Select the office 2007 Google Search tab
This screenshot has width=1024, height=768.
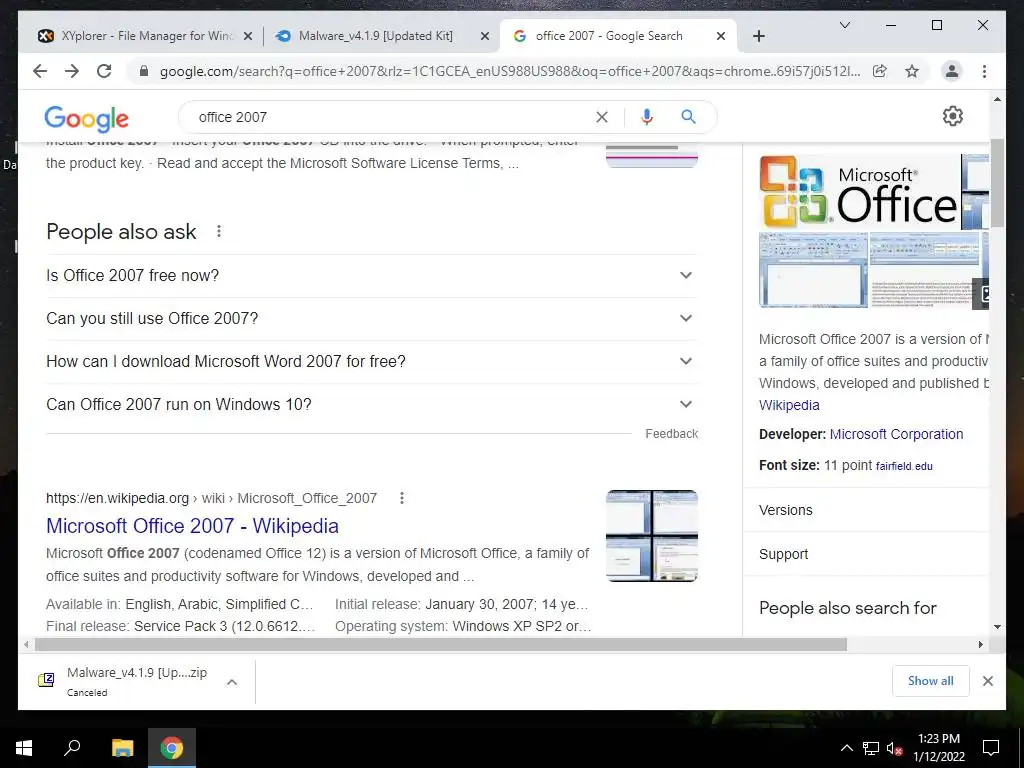tap(618, 36)
